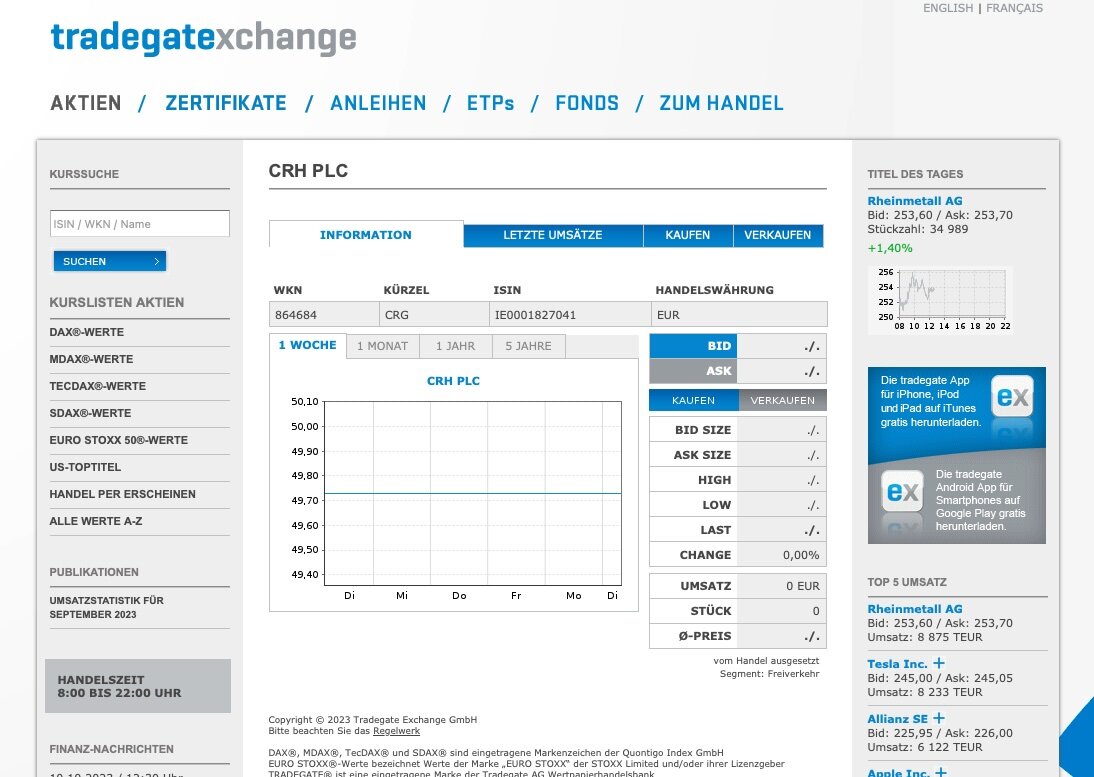The height and width of the screenshot is (777, 1094).
Task: Click the CRH PLC page heading
Action: 308,171
